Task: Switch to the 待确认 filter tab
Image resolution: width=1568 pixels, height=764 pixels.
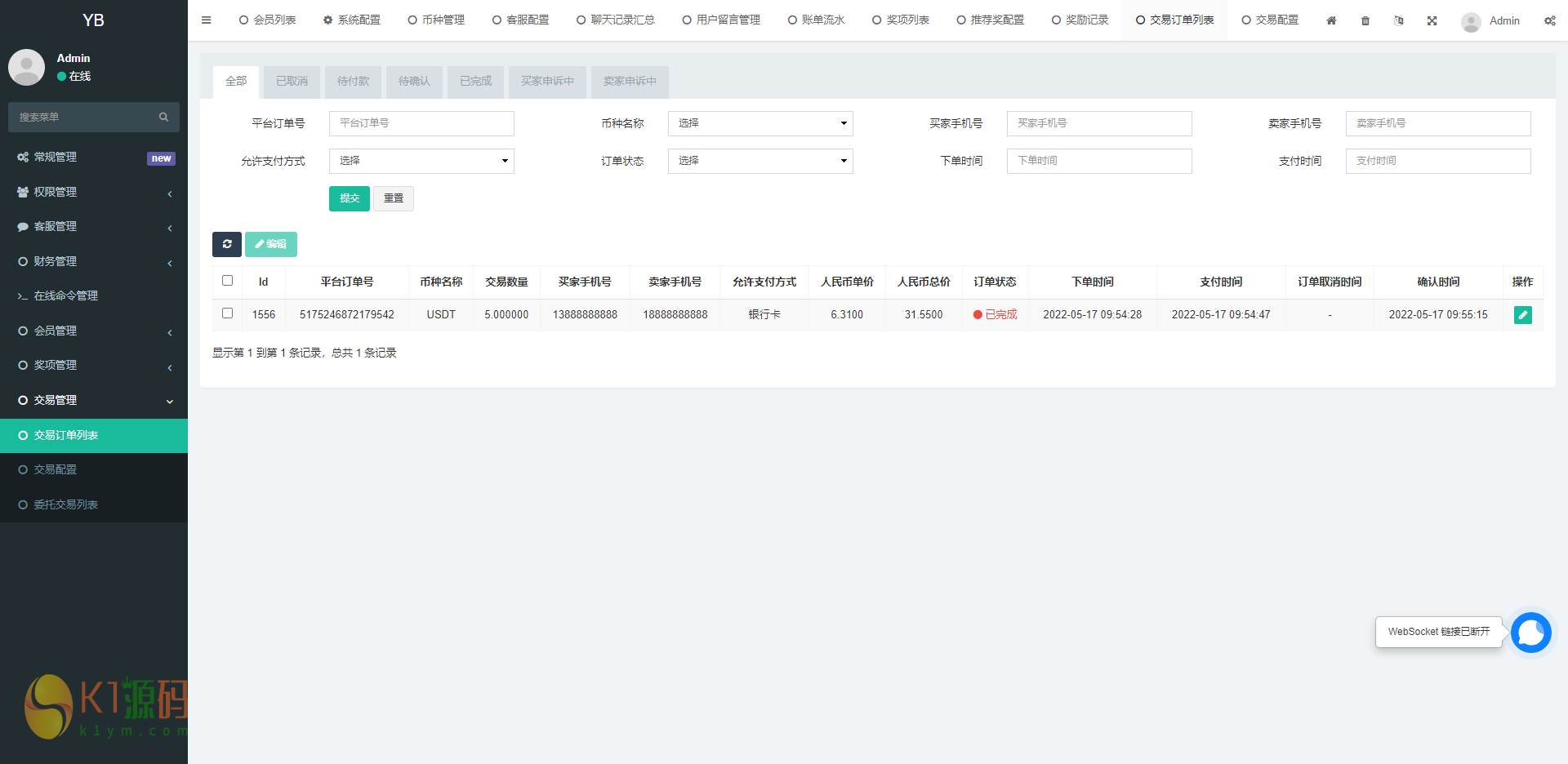Action: click(414, 82)
